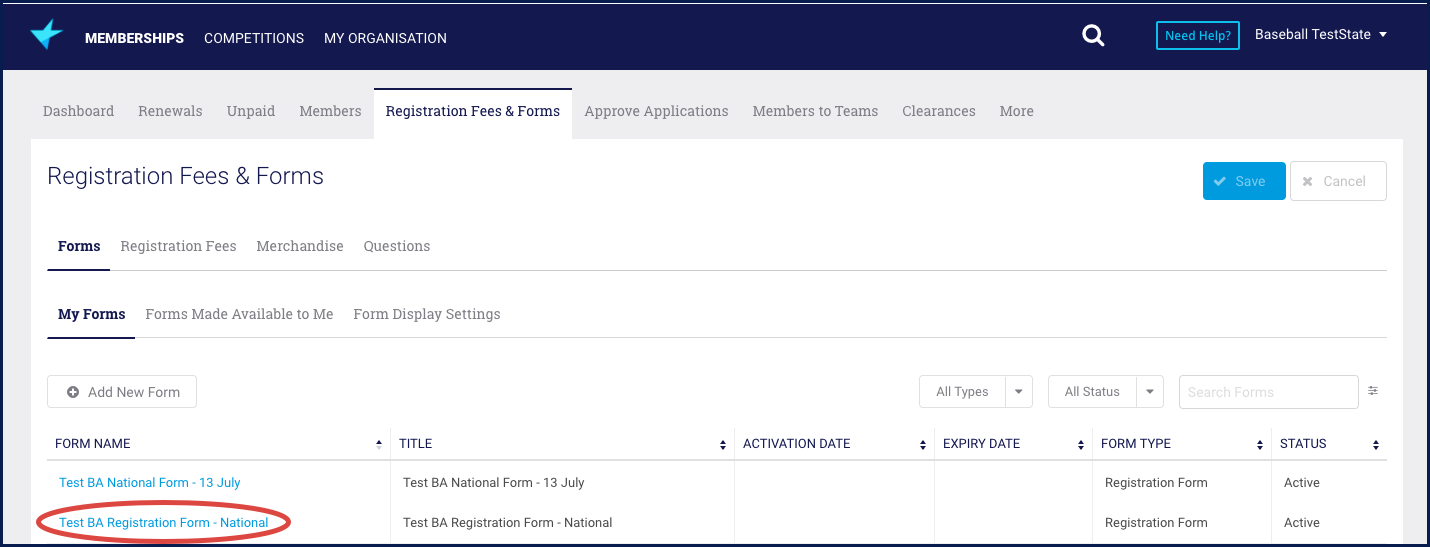Open search with the magnifier icon

1093,37
